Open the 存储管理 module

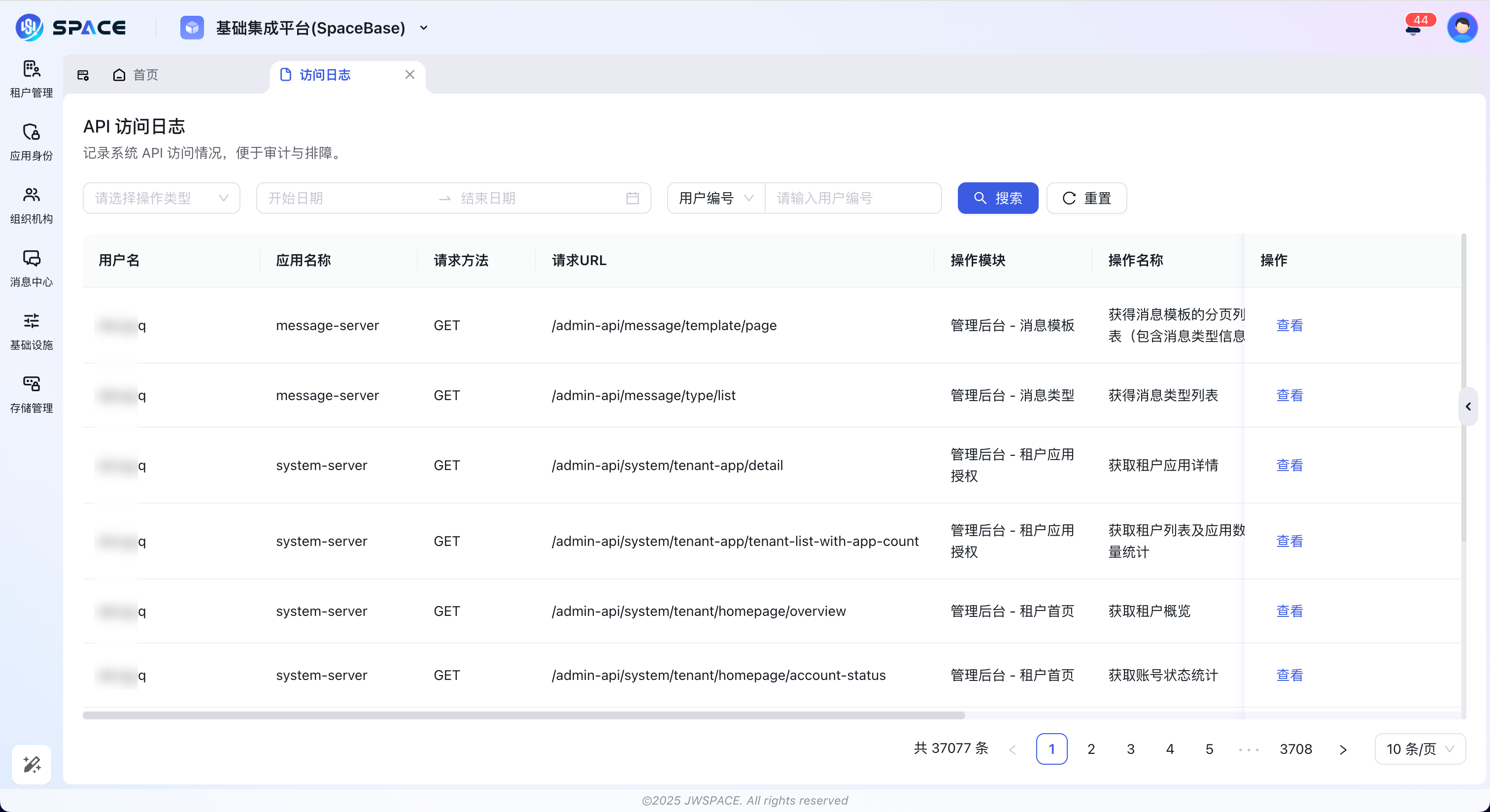(x=31, y=393)
